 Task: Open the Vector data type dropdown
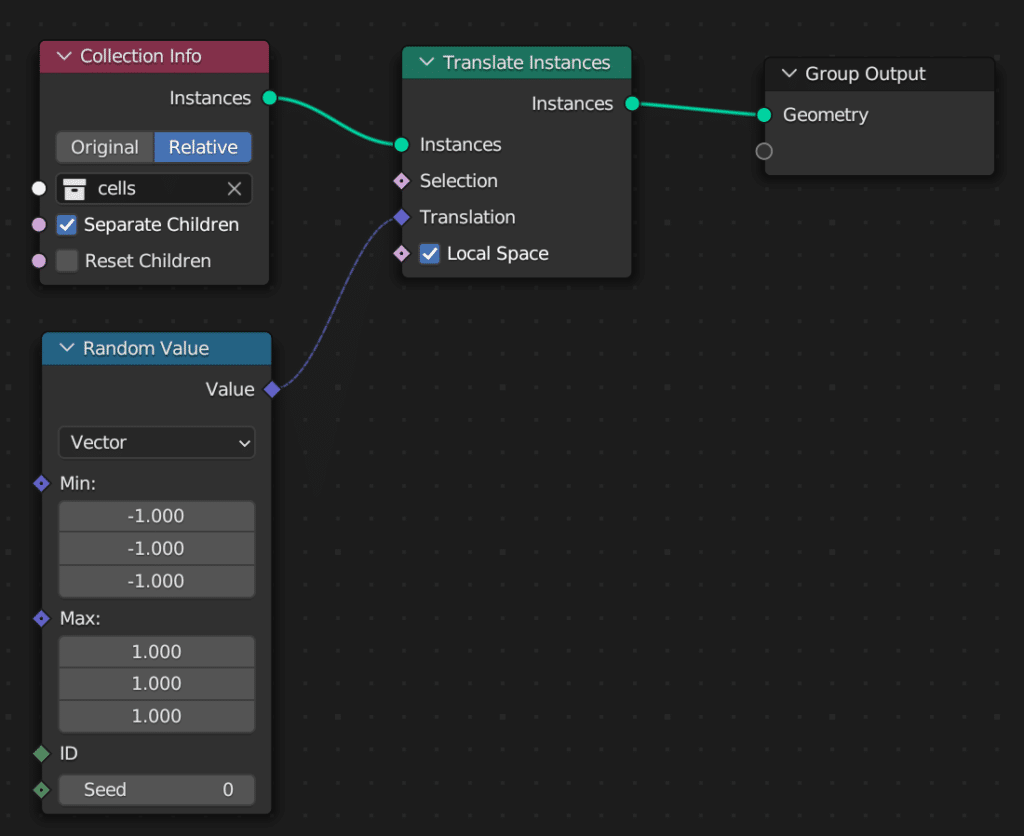(157, 442)
